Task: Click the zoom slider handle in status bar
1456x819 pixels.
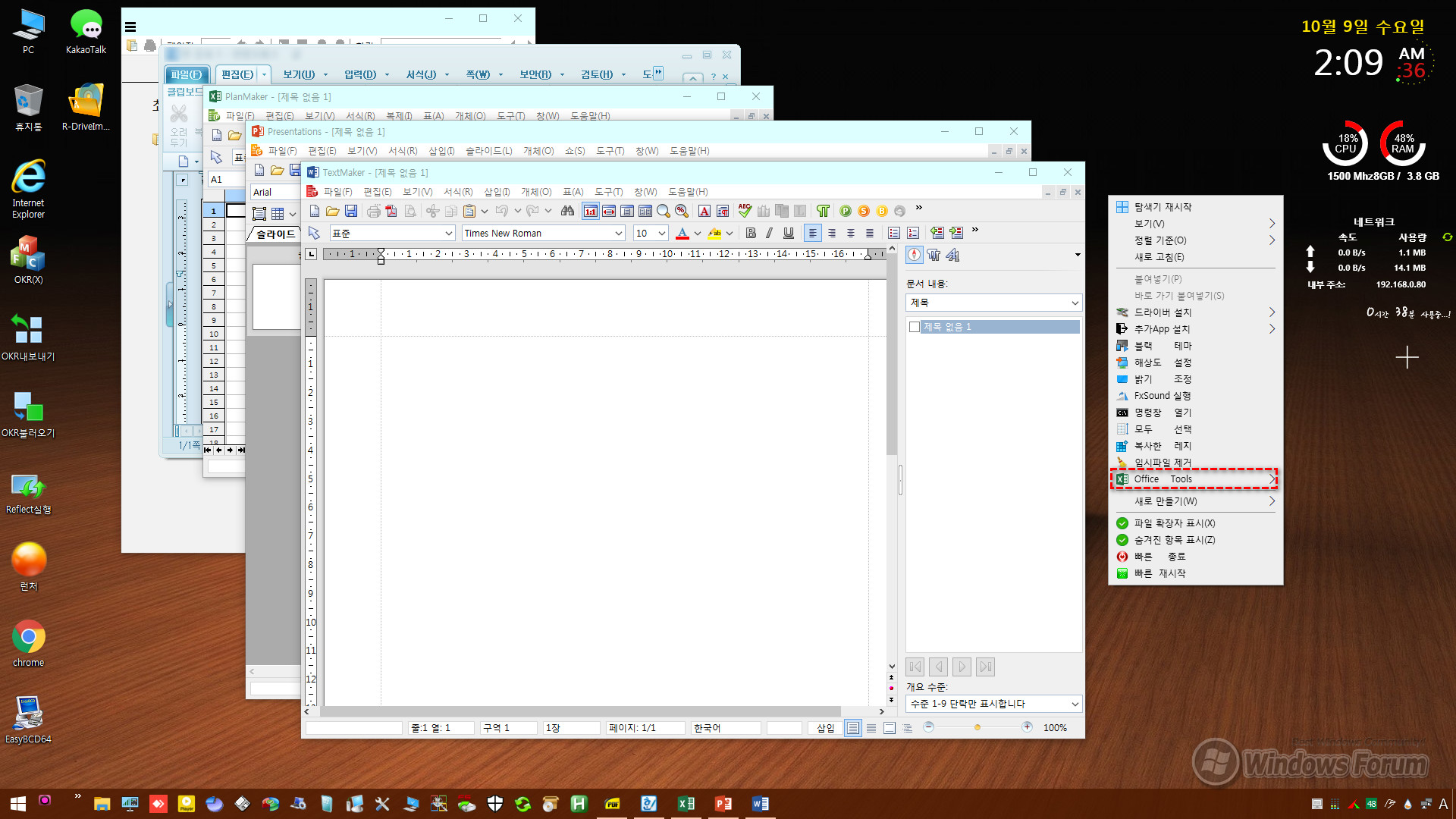Action: pyautogui.click(x=977, y=728)
